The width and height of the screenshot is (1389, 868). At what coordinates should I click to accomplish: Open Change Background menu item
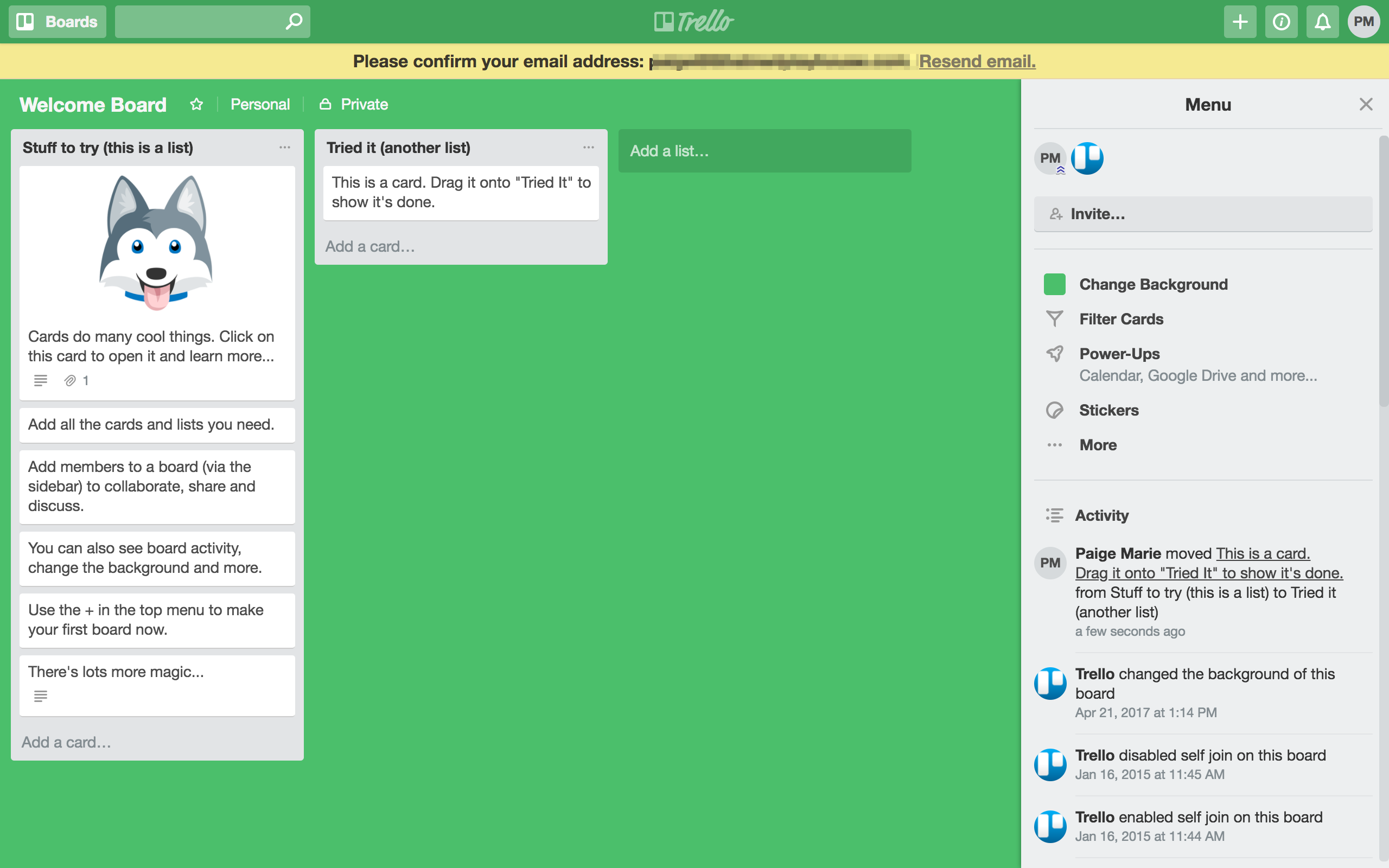(x=1153, y=284)
